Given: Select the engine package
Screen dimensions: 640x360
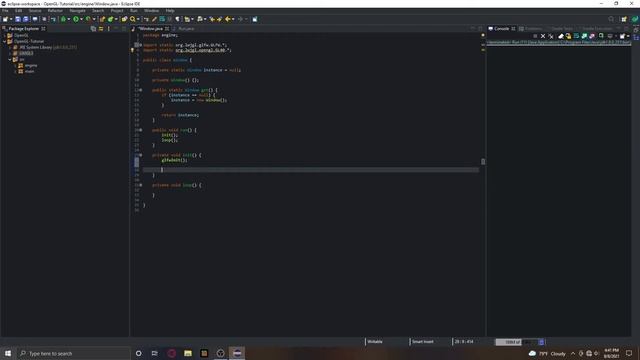Looking at the screenshot, I should pos(31,65).
